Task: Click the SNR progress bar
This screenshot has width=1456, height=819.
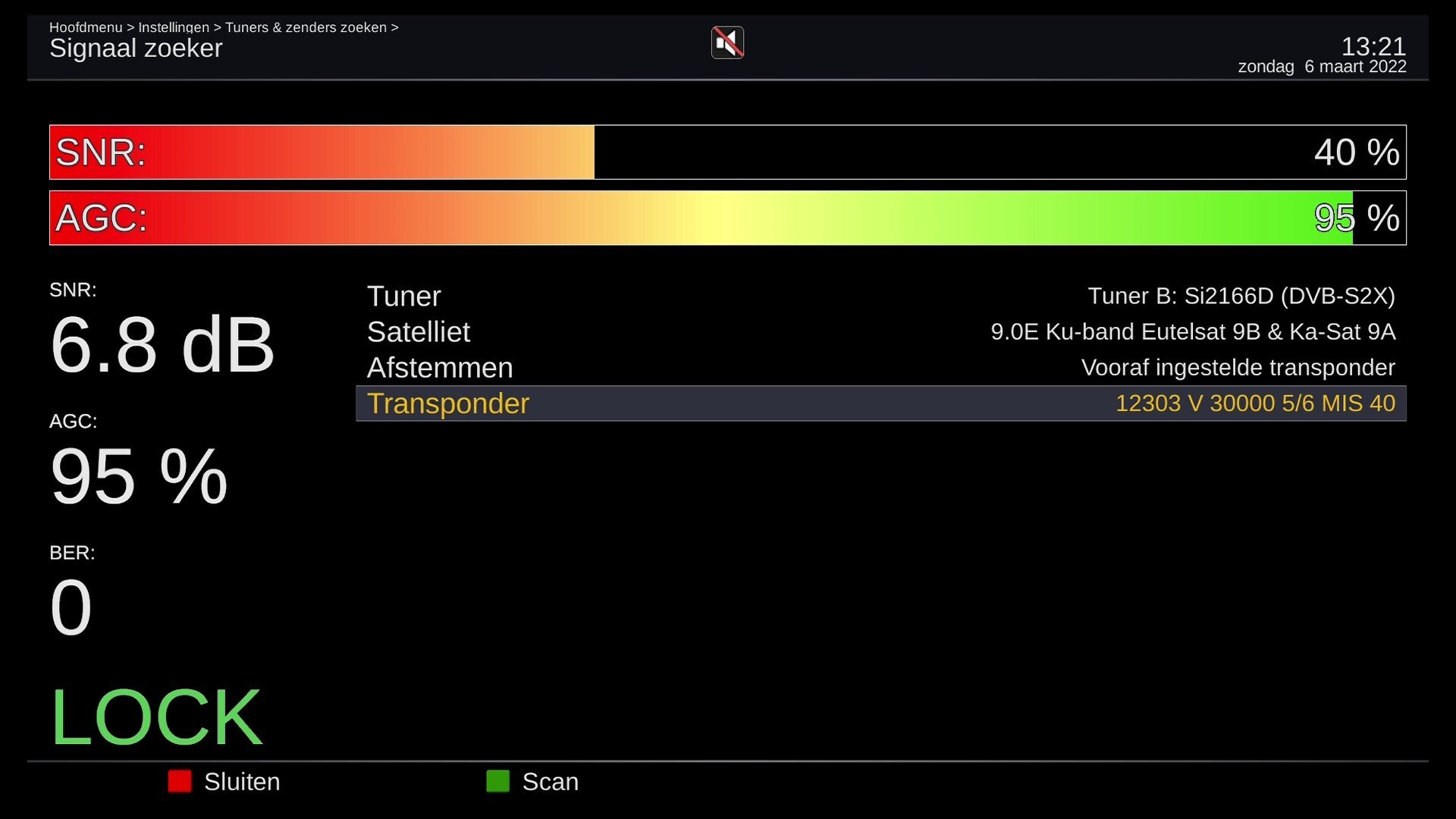Action: pyautogui.click(x=728, y=152)
